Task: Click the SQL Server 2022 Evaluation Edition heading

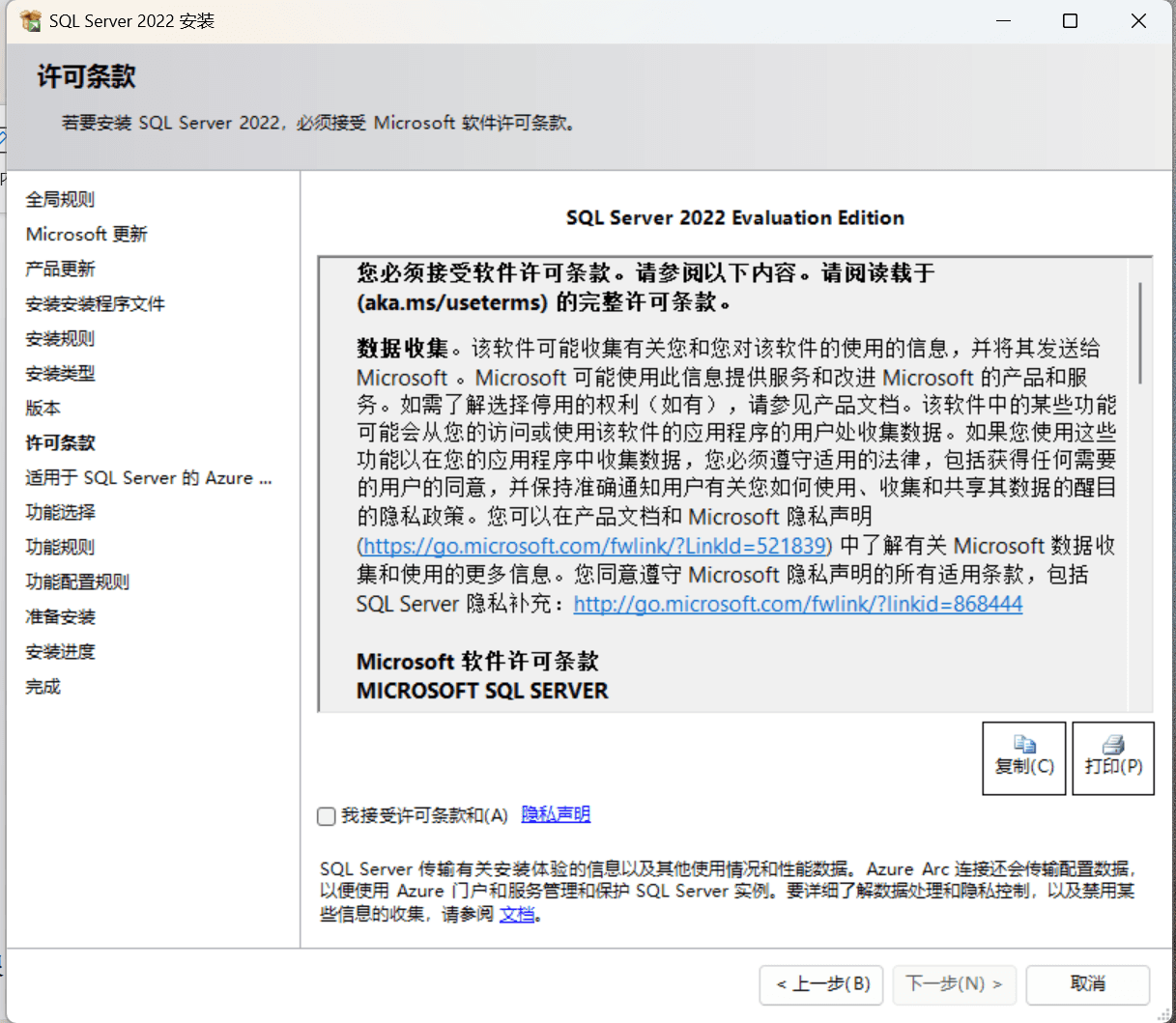Action: [735, 217]
